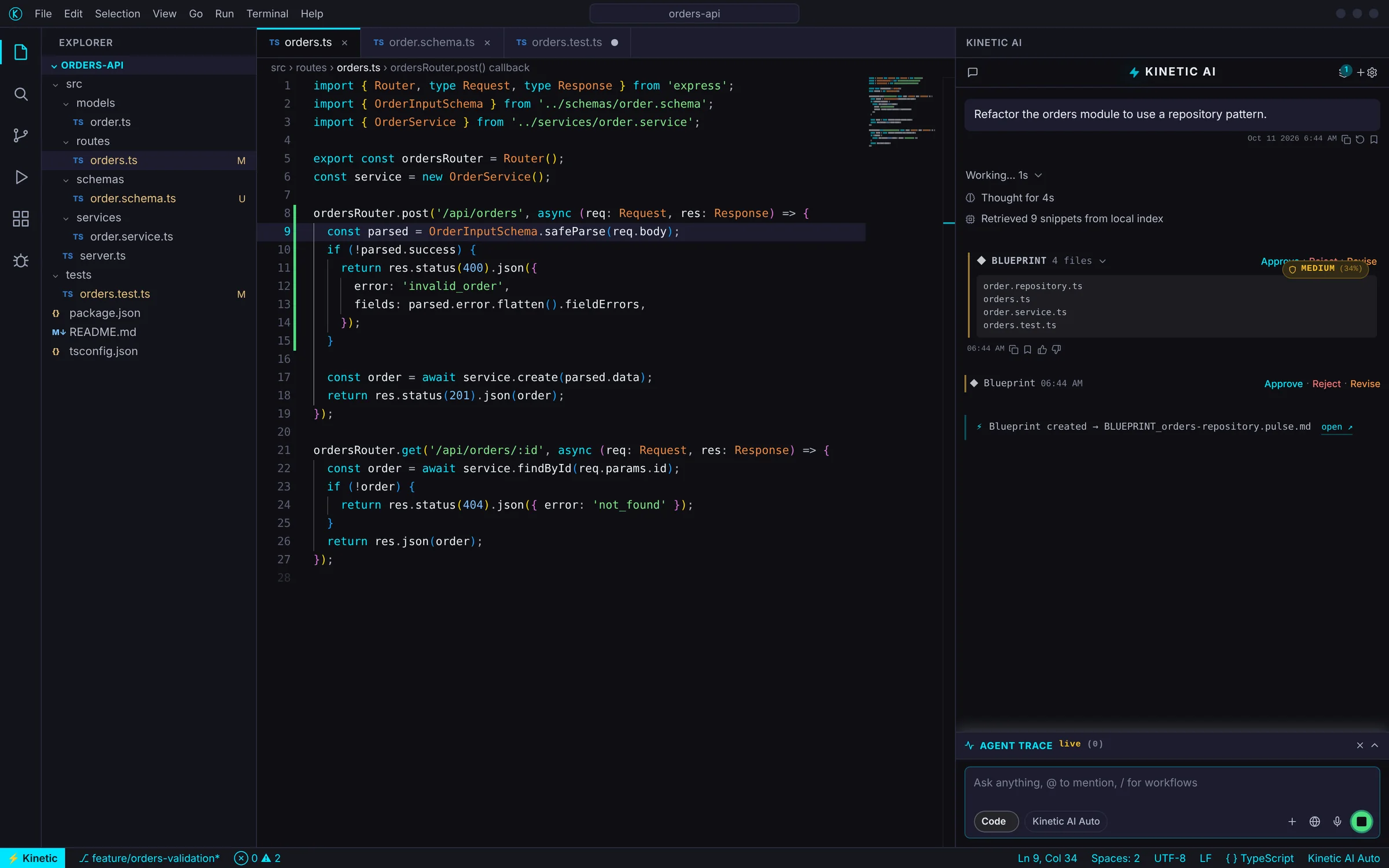Open the Run and Debug play icon

[x=21, y=177]
